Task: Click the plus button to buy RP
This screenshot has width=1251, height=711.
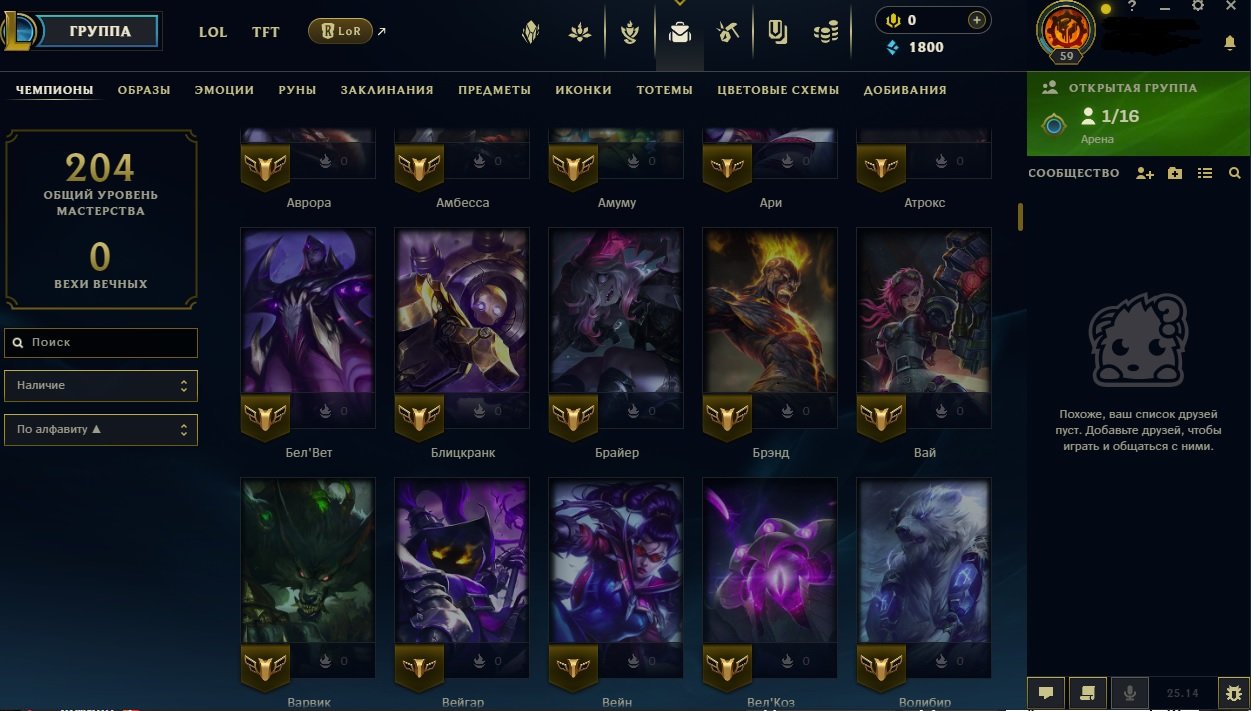Action: 977,20
